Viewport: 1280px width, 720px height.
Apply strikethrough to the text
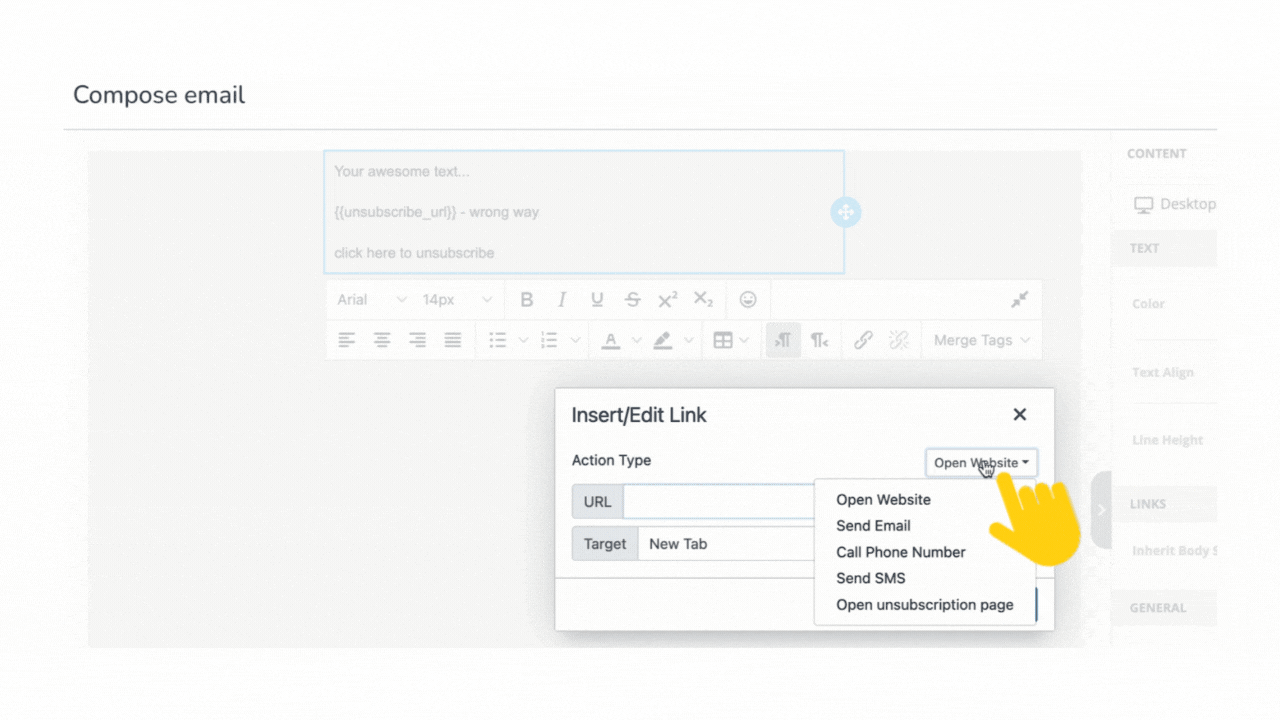coord(632,299)
